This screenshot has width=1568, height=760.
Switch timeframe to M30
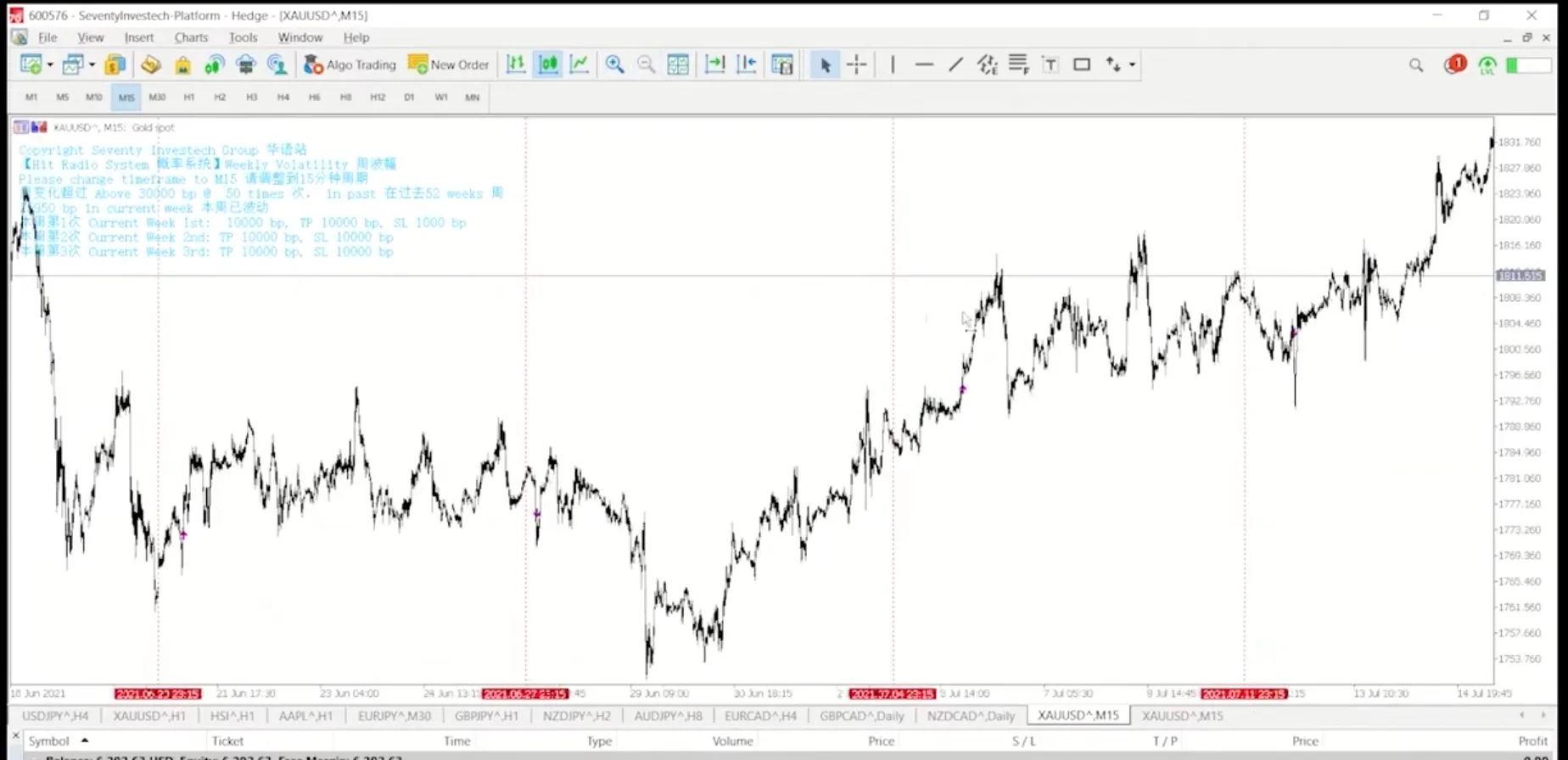click(x=157, y=98)
